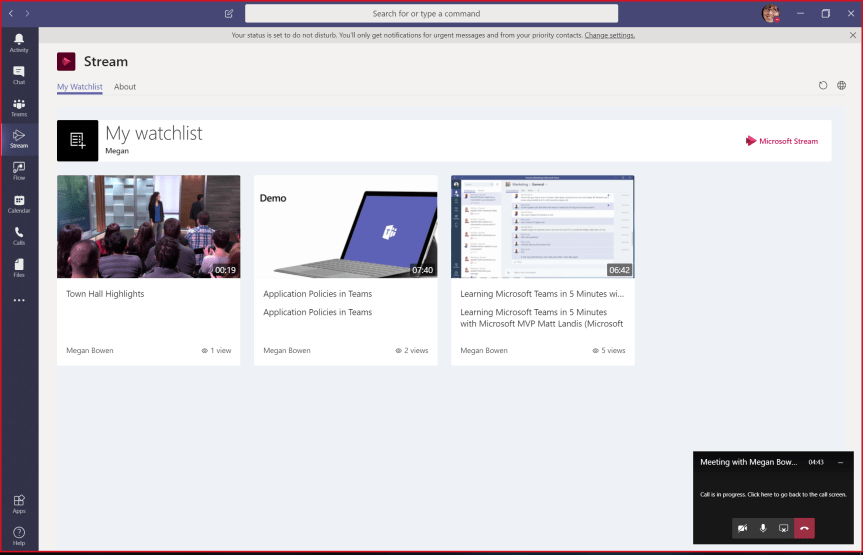
Task: Expand more apps with the ellipsis
Action: 19,300
